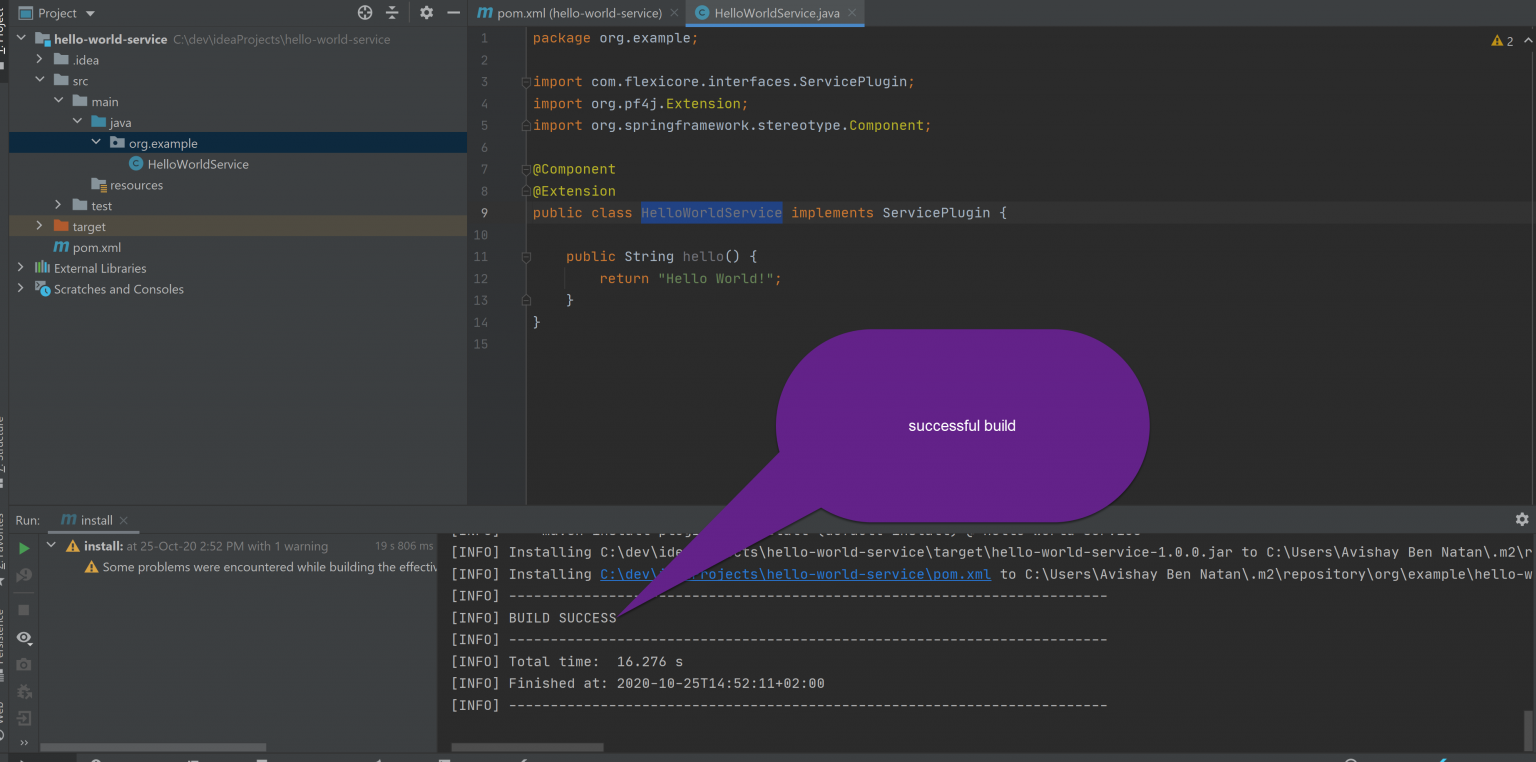This screenshot has height=762, width=1536.
Task: Click the locate (crosshair) icon in Project header
Action: (x=365, y=13)
